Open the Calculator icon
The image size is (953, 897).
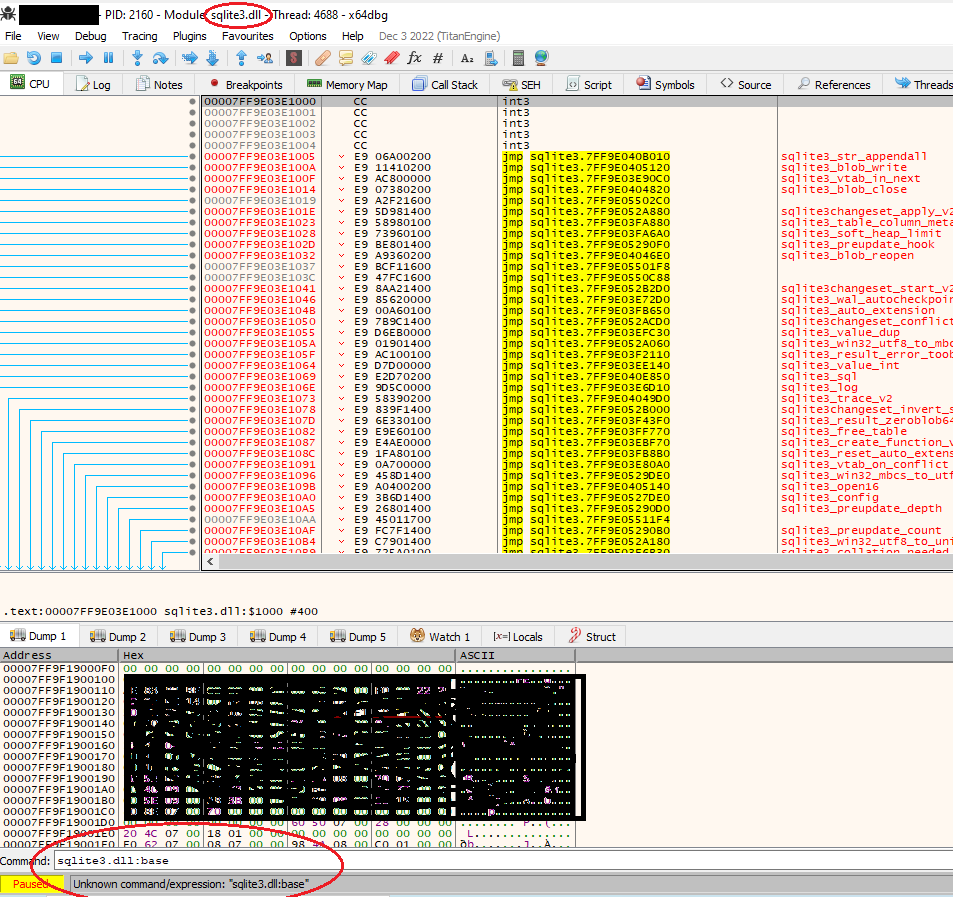tap(518, 58)
